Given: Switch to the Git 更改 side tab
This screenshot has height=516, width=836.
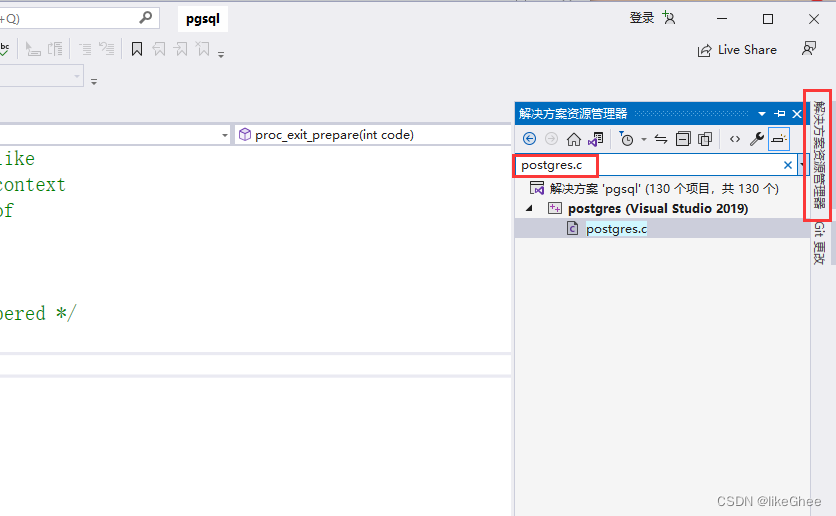Looking at the screenshot, I should pos(819,244).
